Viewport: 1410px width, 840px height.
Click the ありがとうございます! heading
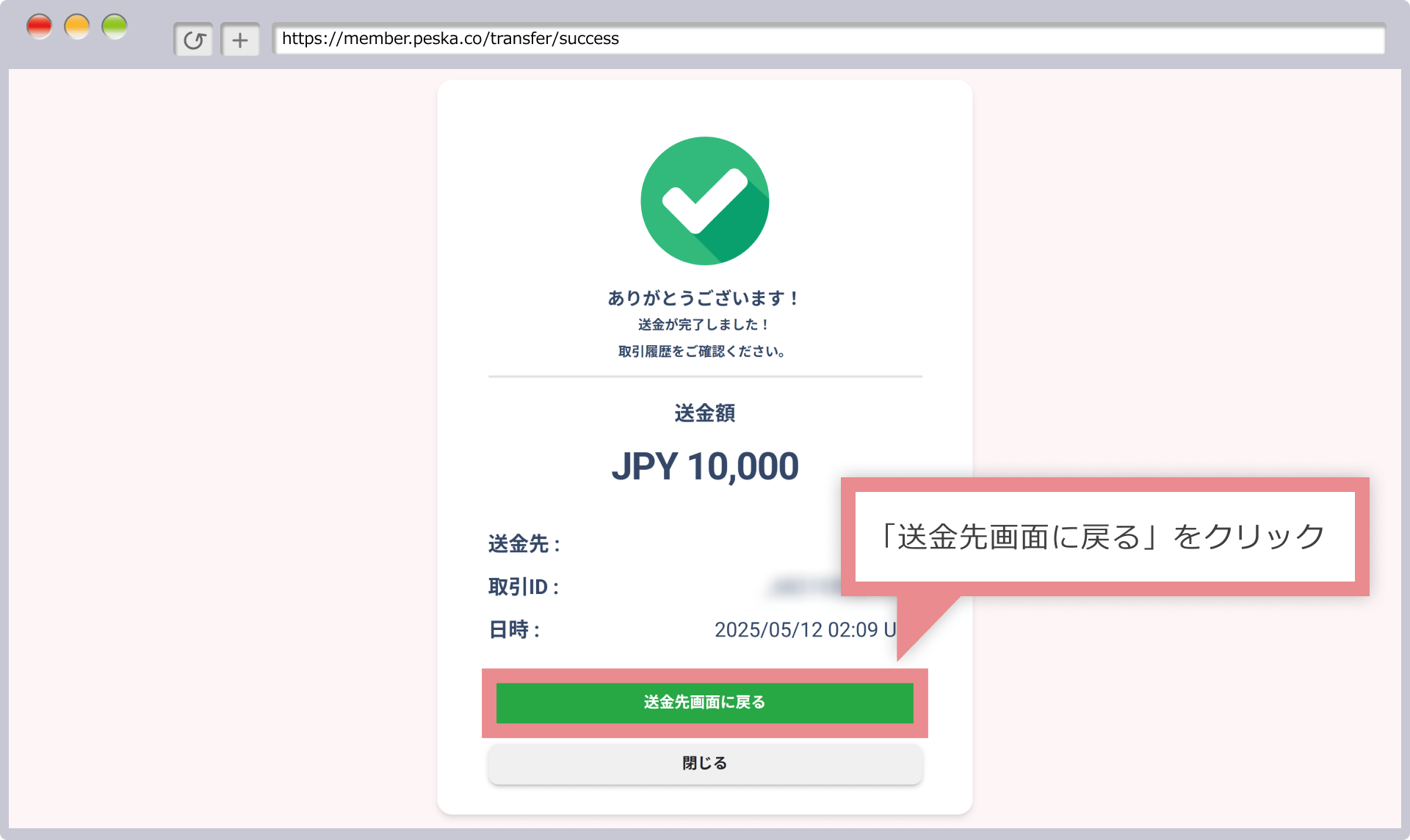pyautogui.click(x=704, y=298)
